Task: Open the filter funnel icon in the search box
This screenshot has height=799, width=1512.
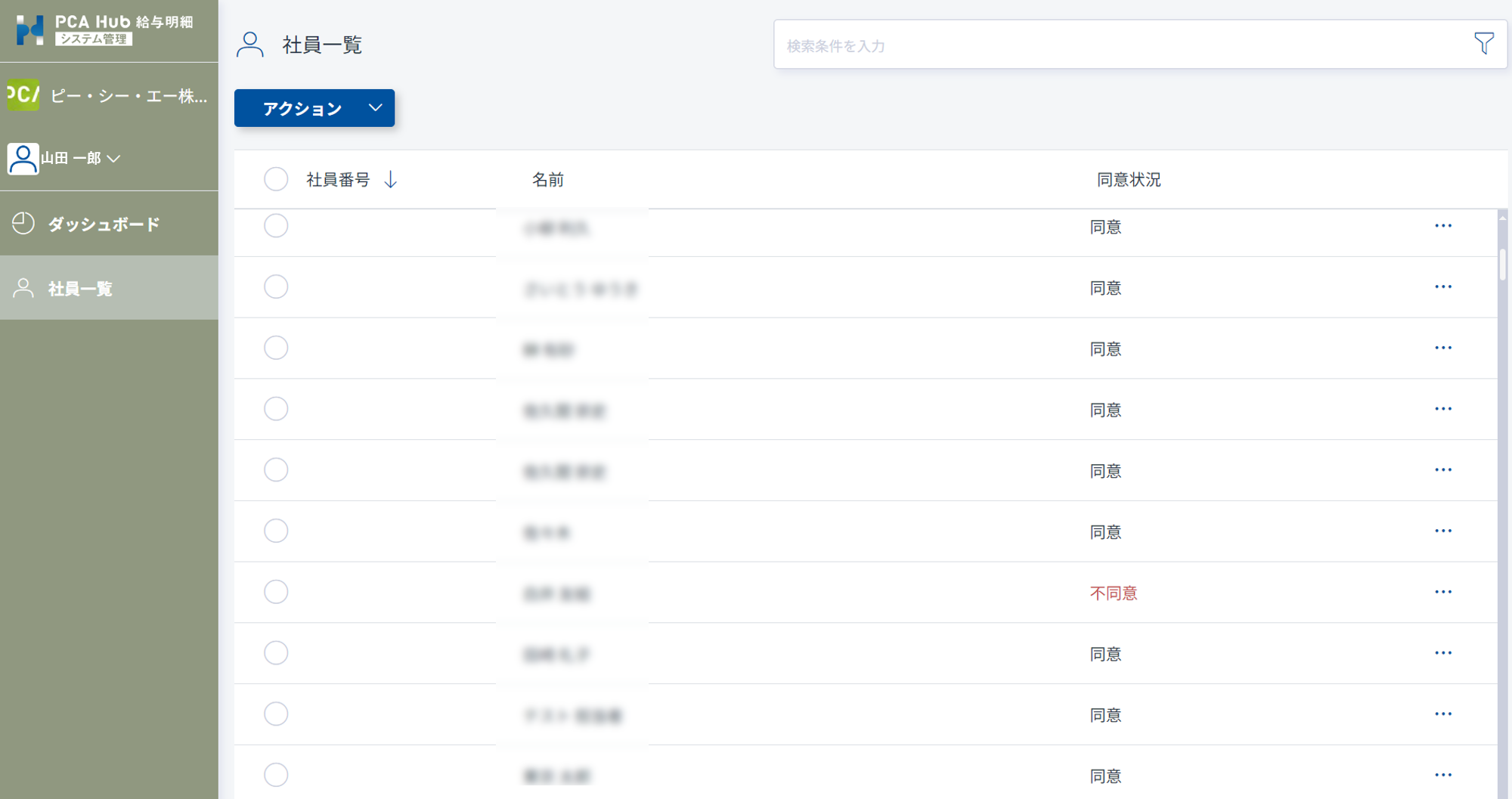Action: tap(1484, 44)
